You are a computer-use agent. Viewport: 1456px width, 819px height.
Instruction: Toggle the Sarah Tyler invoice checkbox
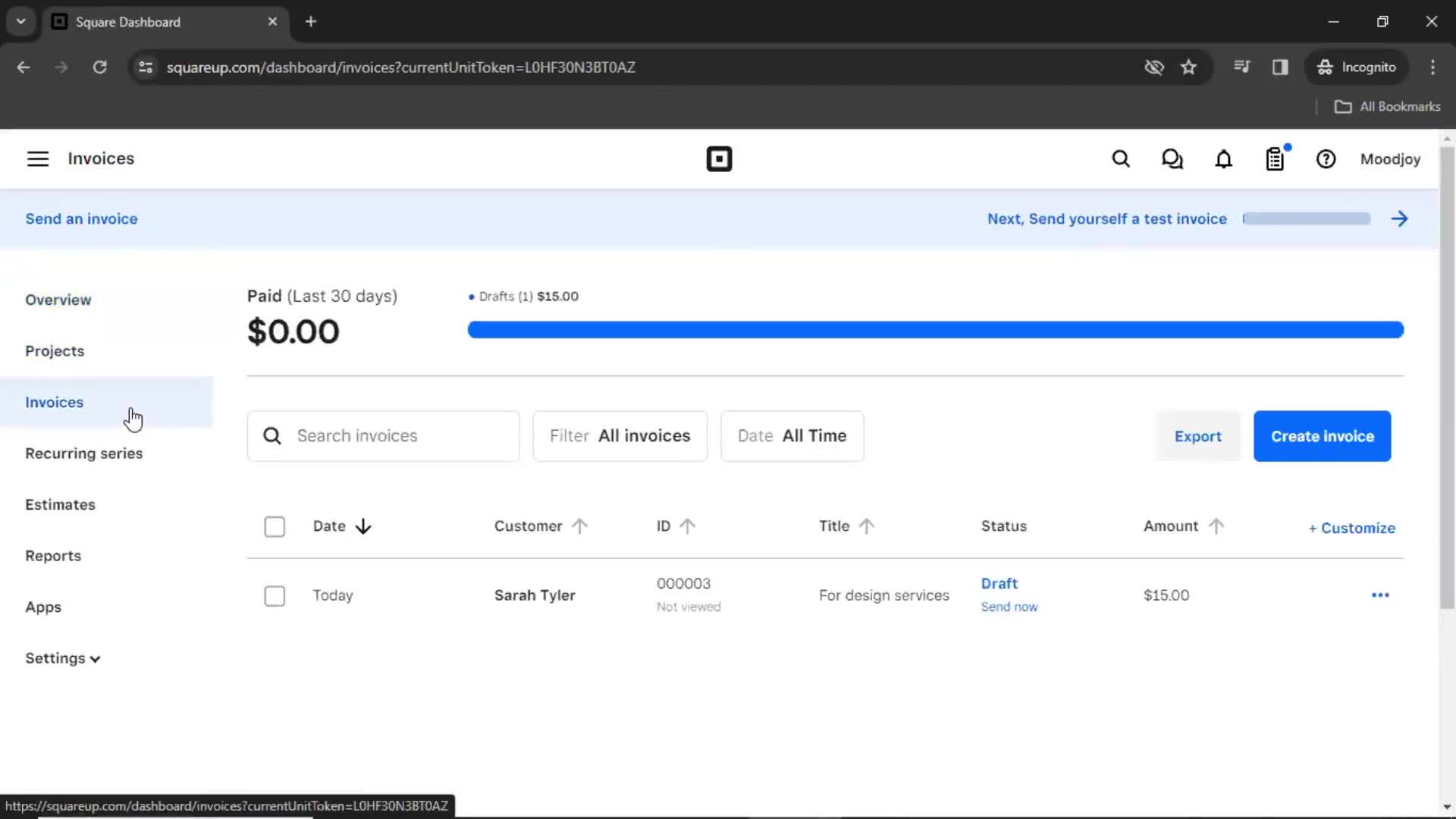tap(274, 595)
